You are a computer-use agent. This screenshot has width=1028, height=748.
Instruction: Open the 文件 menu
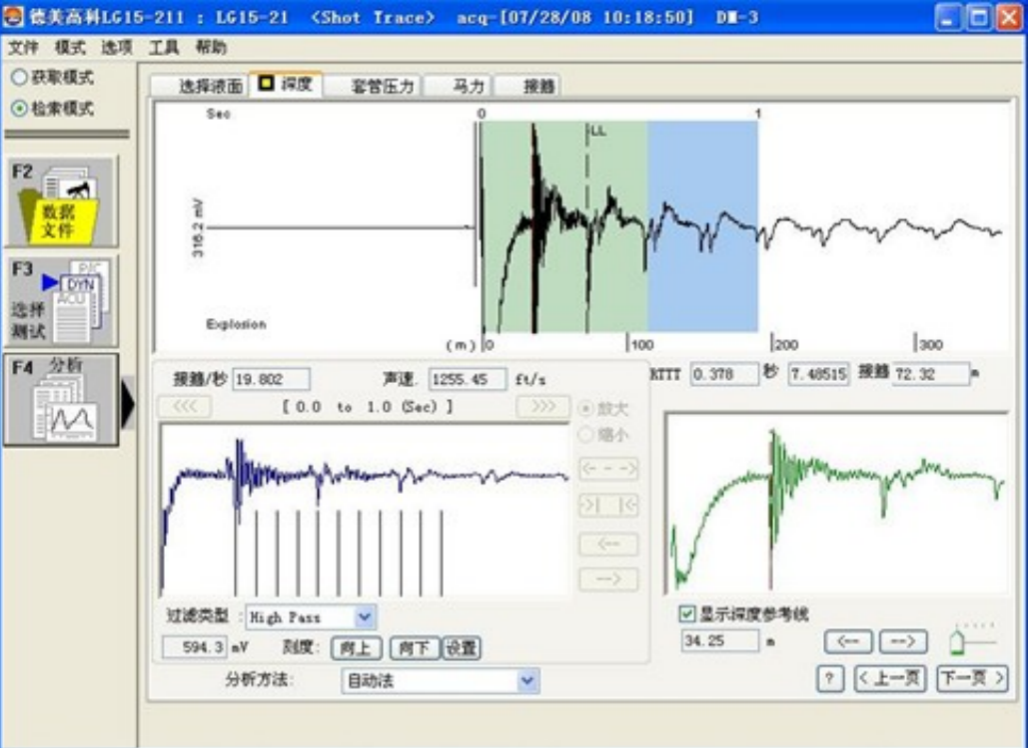tap(22, 47)
